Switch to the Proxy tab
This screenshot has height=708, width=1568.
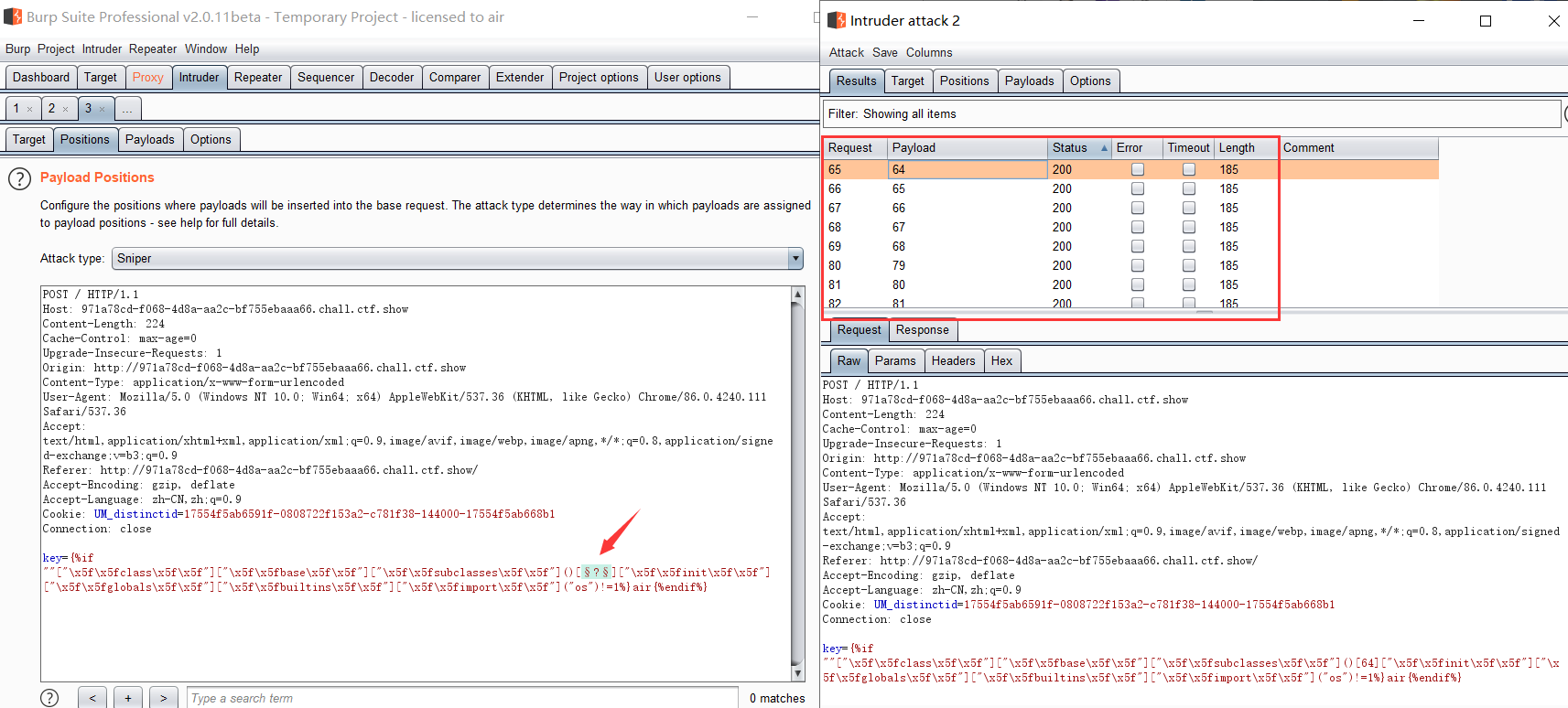(x=147, y=78)
